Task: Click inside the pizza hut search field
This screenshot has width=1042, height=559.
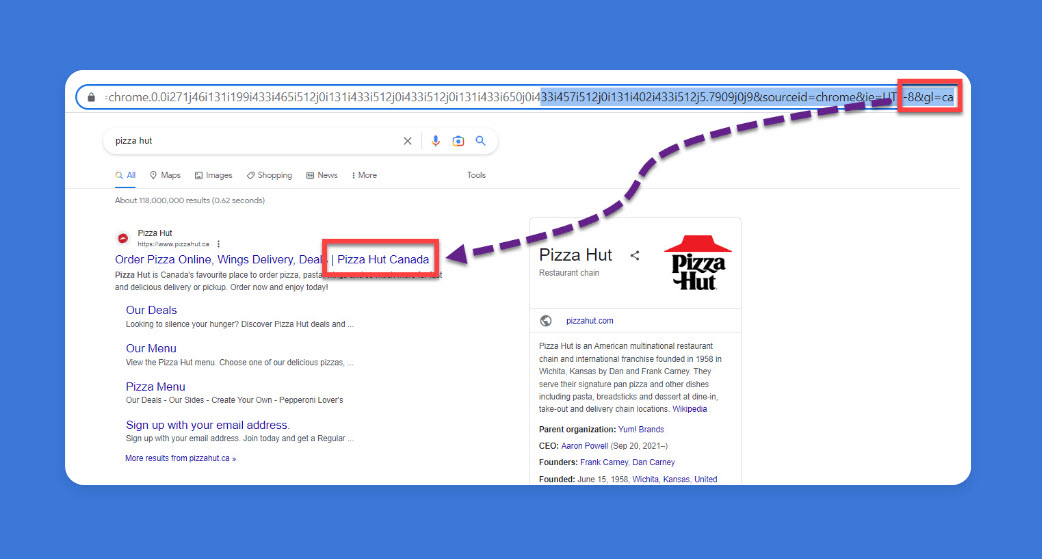Action: tap(250, 141)
